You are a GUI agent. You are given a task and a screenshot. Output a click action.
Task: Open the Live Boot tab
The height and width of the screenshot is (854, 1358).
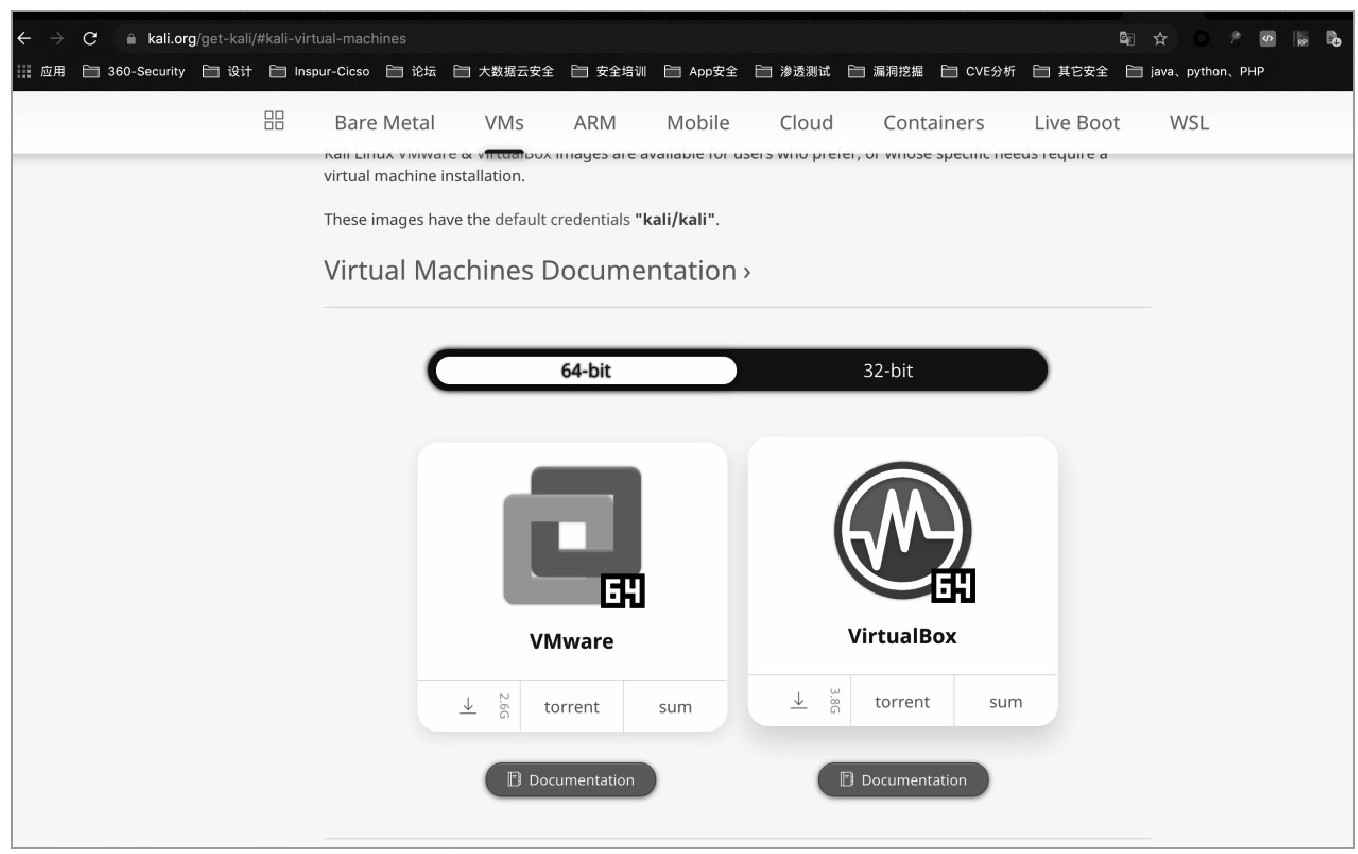1077,123
